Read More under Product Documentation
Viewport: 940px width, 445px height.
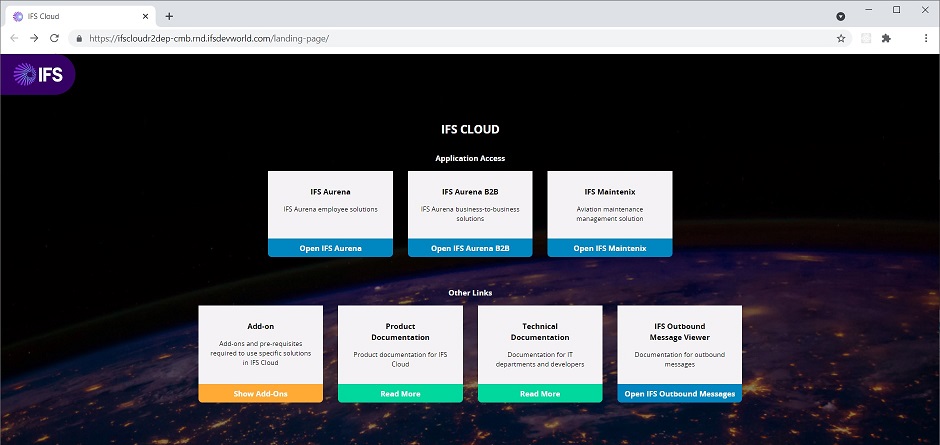[400, 394]
